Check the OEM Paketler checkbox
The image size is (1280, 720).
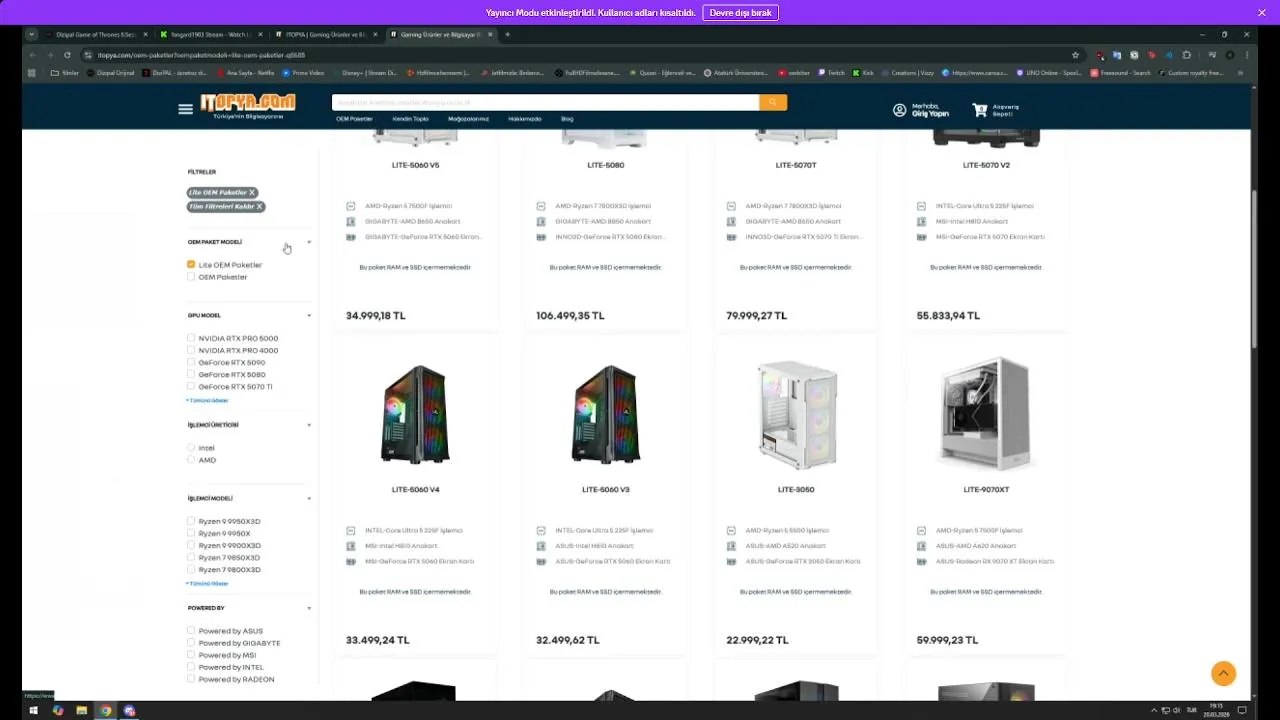coord(191,277)
